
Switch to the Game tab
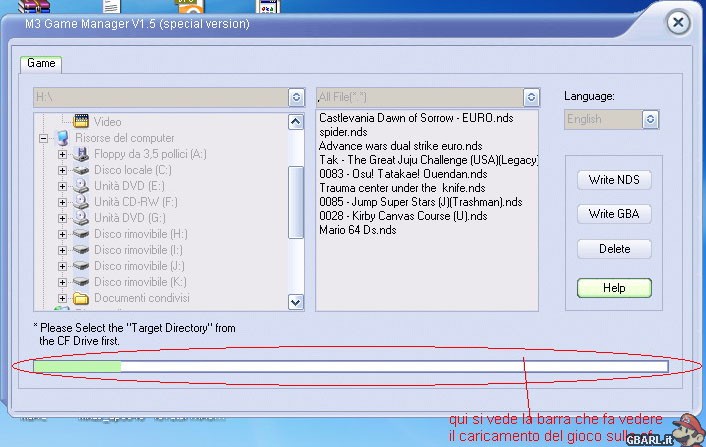41,63
